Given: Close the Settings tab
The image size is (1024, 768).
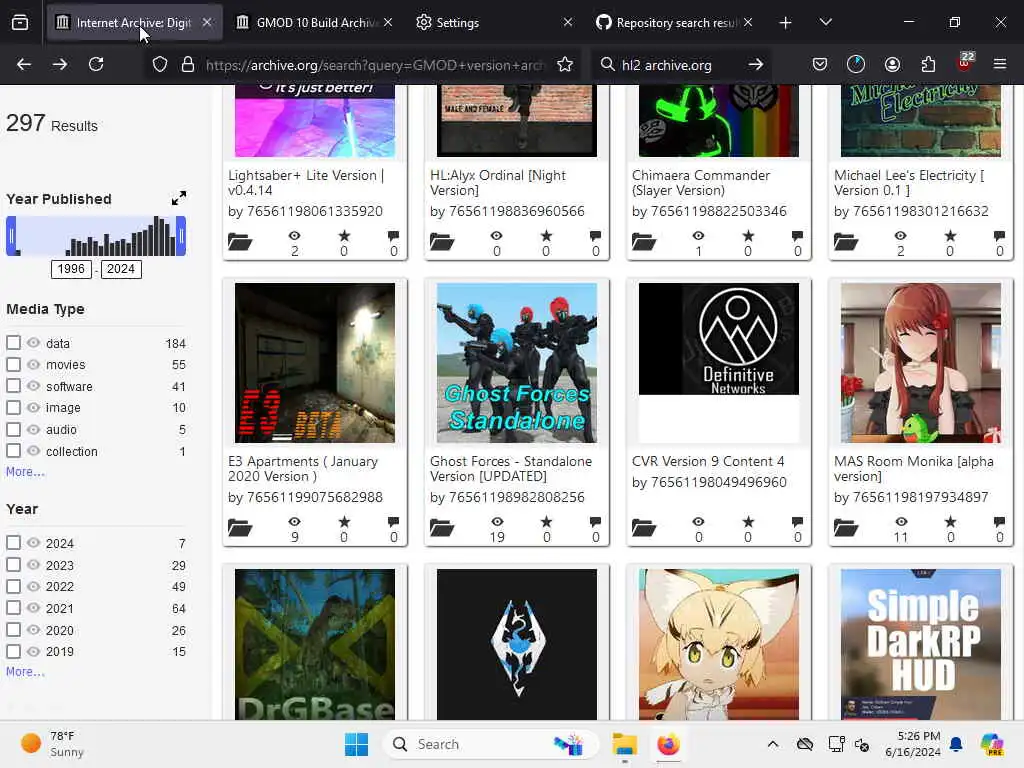Looking at the screenshot, I should [568, 23].
